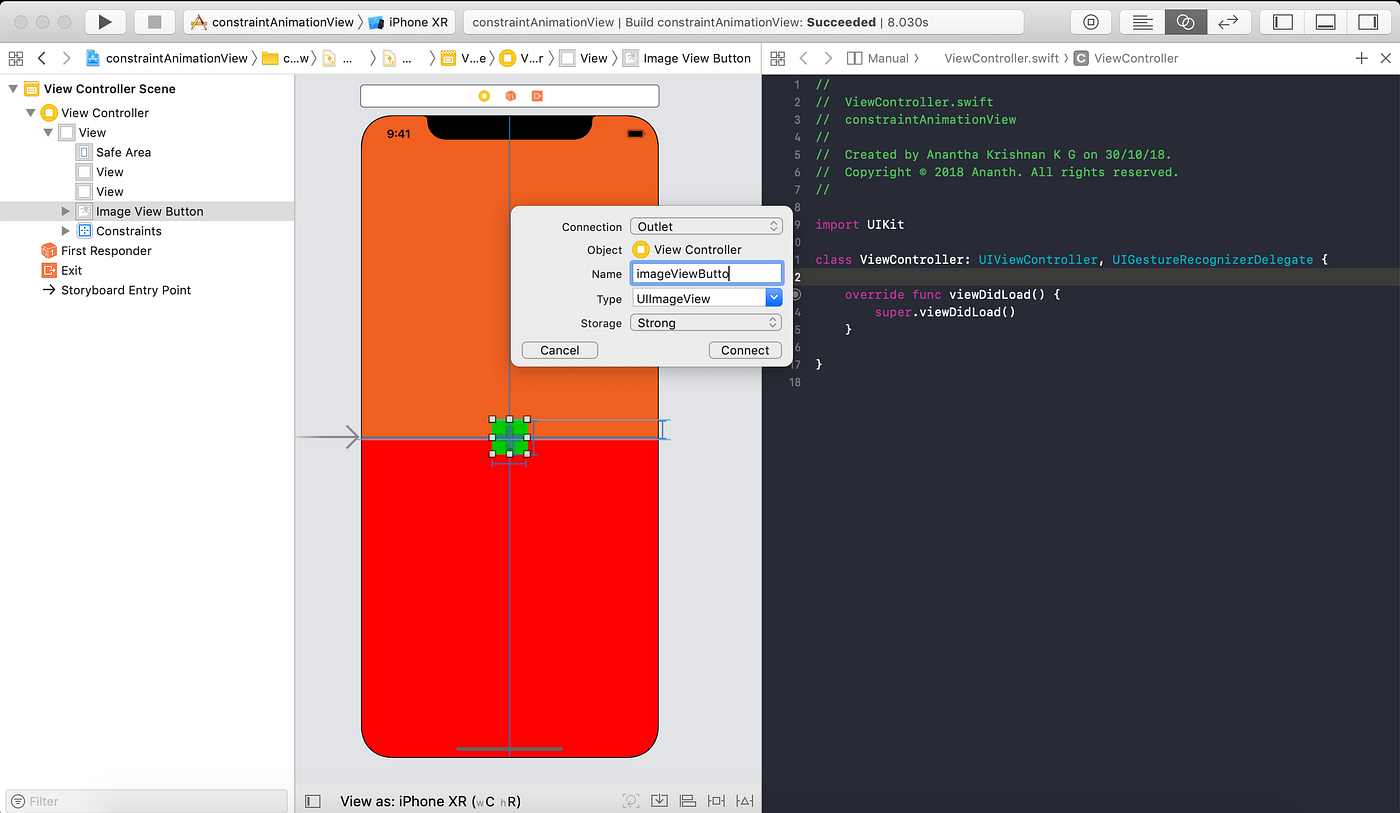Open the Assistant editor icon
Screen dimensions: 1400x813
click(1186, 21)
